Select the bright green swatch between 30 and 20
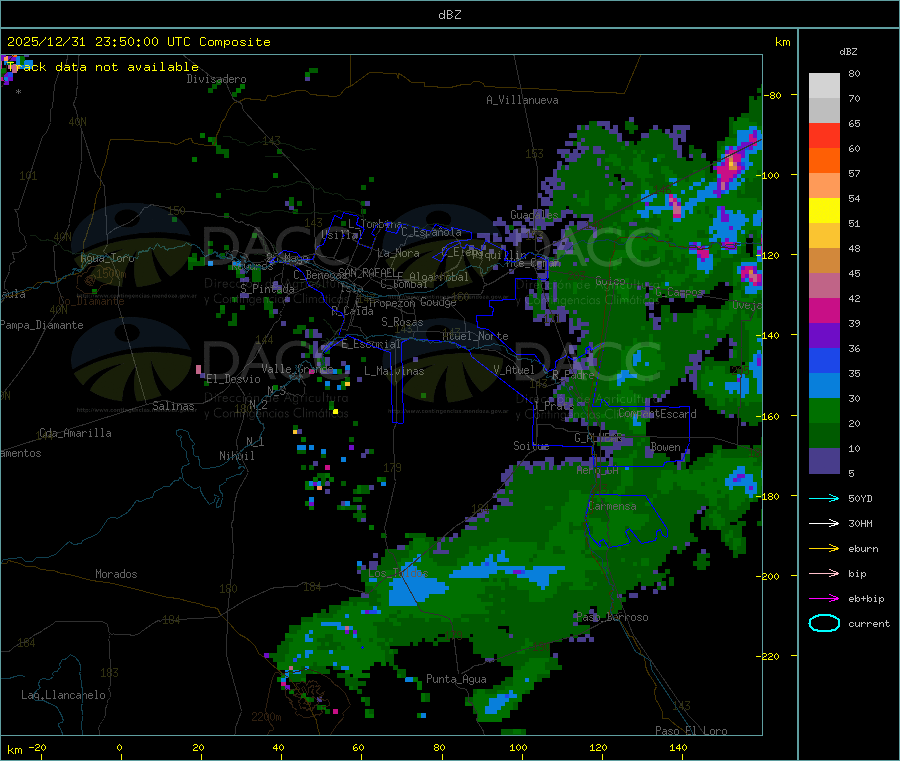Screen dimensions: 900x761 click(824, 411)
